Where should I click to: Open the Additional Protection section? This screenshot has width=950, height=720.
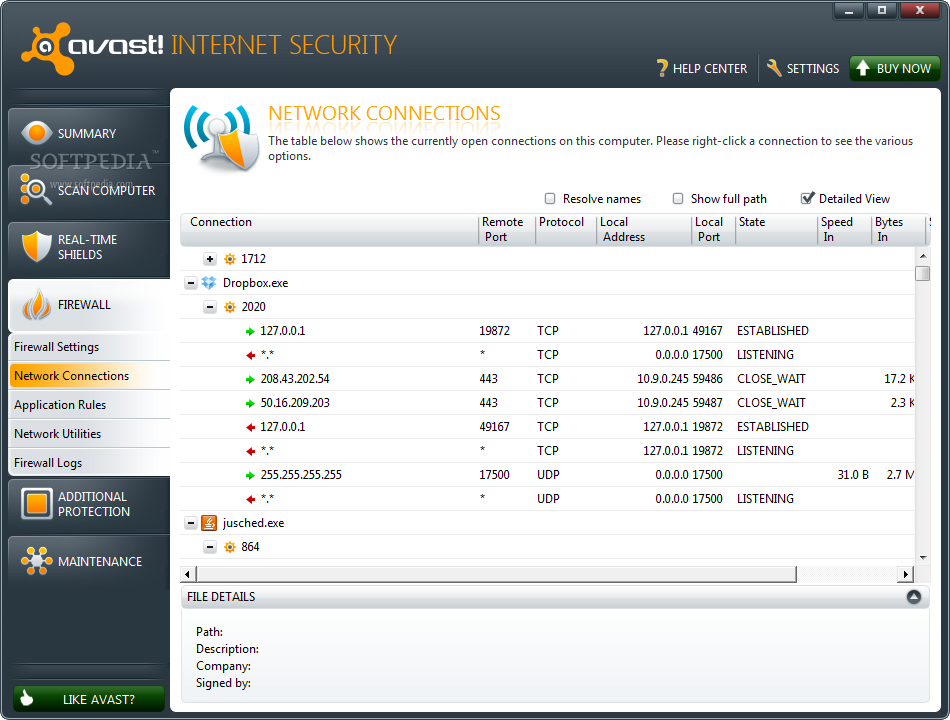[x=89, y=504]
